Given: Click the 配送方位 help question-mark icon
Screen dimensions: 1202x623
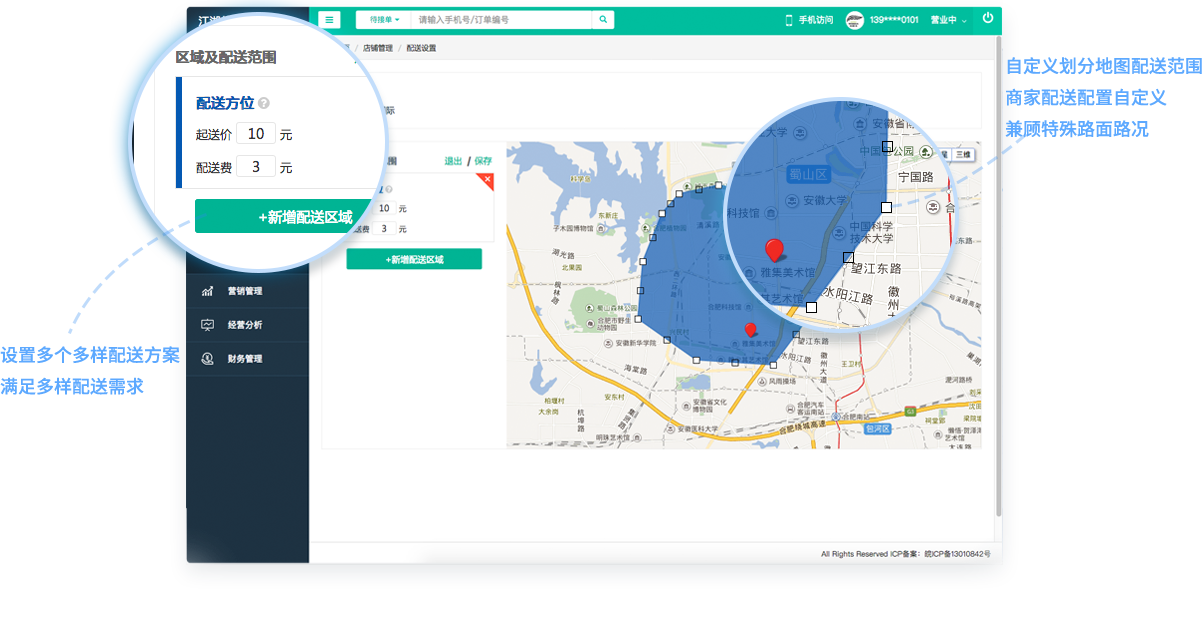Looking at the screenshot, I should (x=264, y=103).
